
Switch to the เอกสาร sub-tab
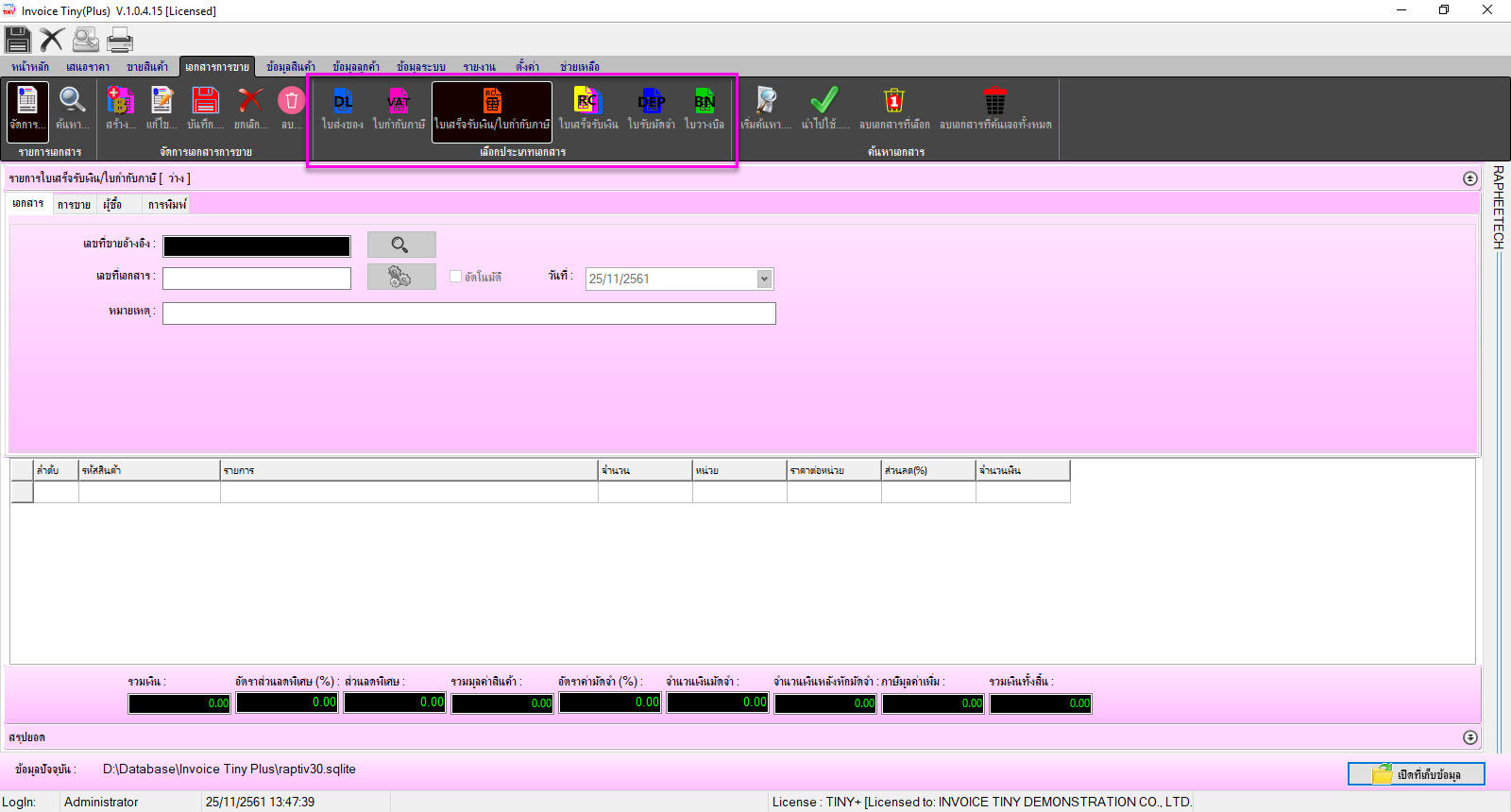pos(28,204)
